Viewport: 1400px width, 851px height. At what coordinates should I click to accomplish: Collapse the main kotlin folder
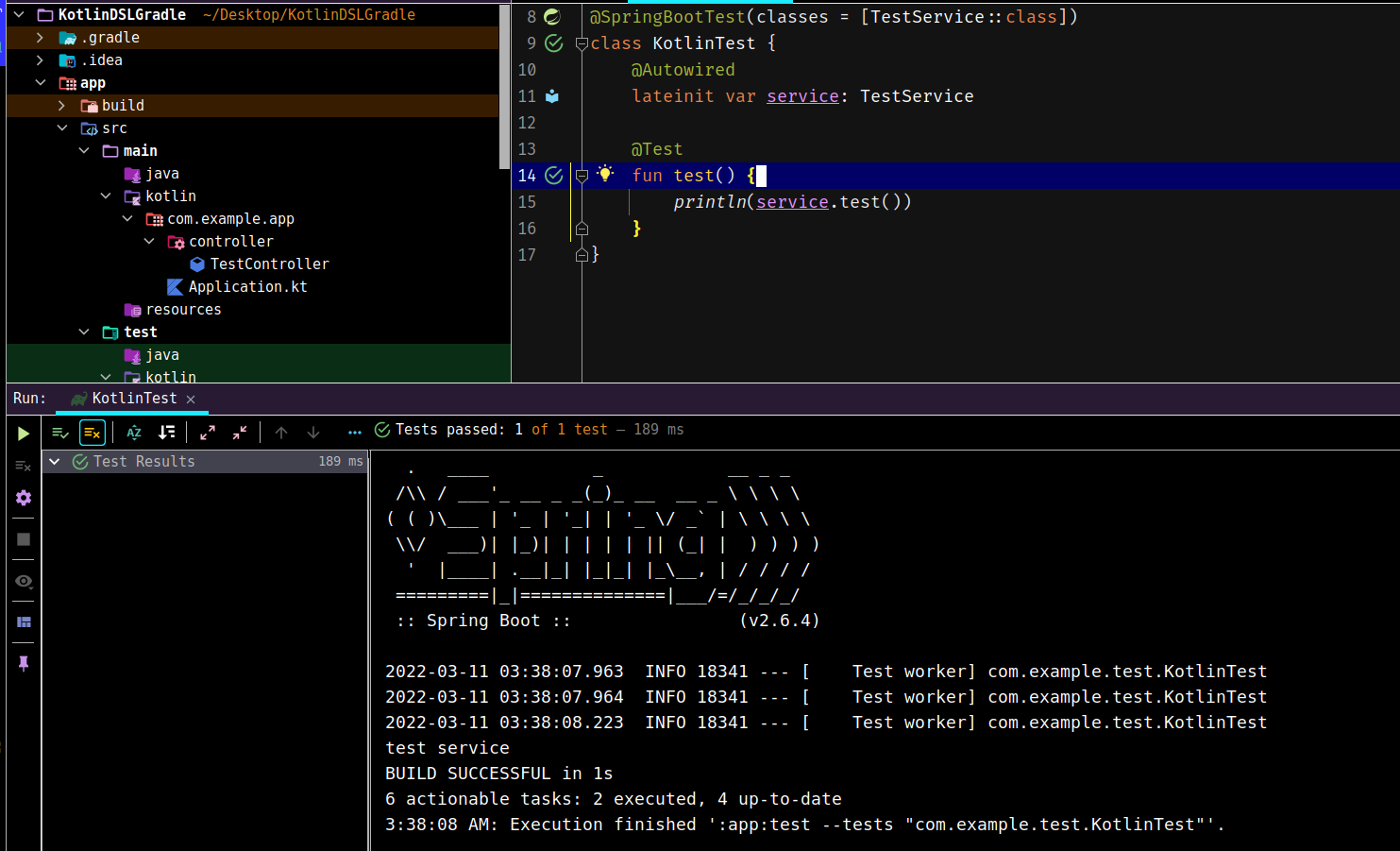(x=105, y=196)
